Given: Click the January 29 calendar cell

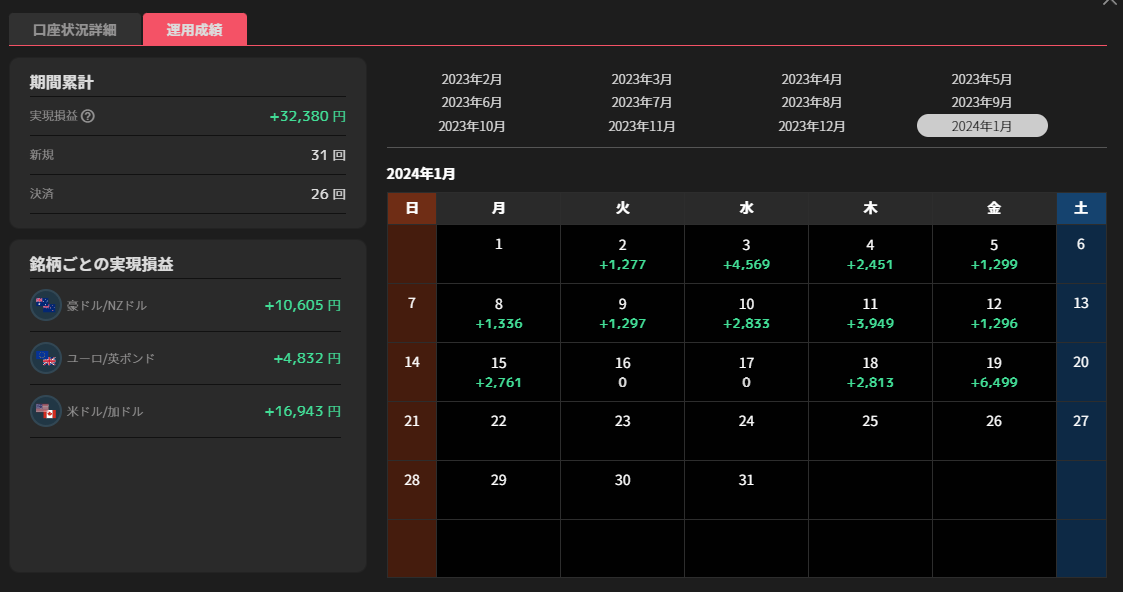Looking at the screenshot, I should 498,490.
